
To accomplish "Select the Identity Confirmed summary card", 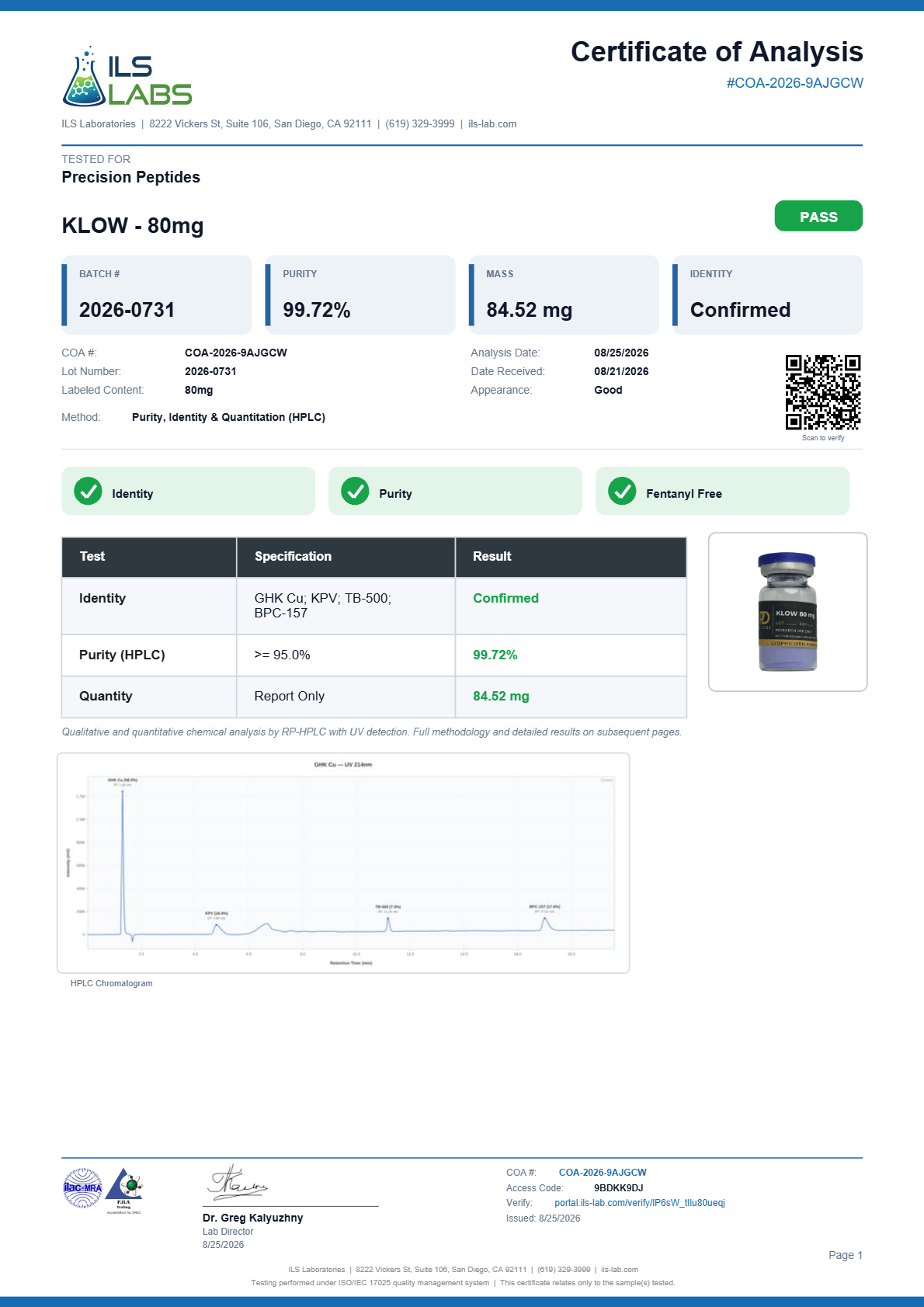I will [x=767, y=295].
